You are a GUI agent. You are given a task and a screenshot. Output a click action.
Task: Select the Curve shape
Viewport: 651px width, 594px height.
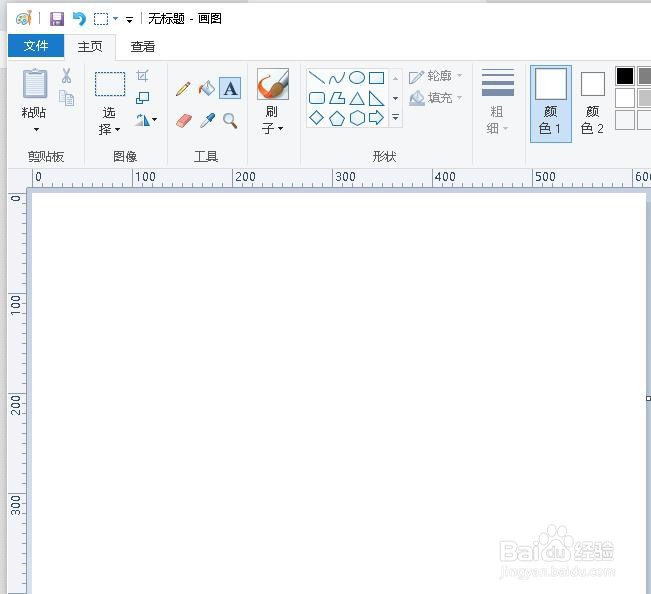337,78
